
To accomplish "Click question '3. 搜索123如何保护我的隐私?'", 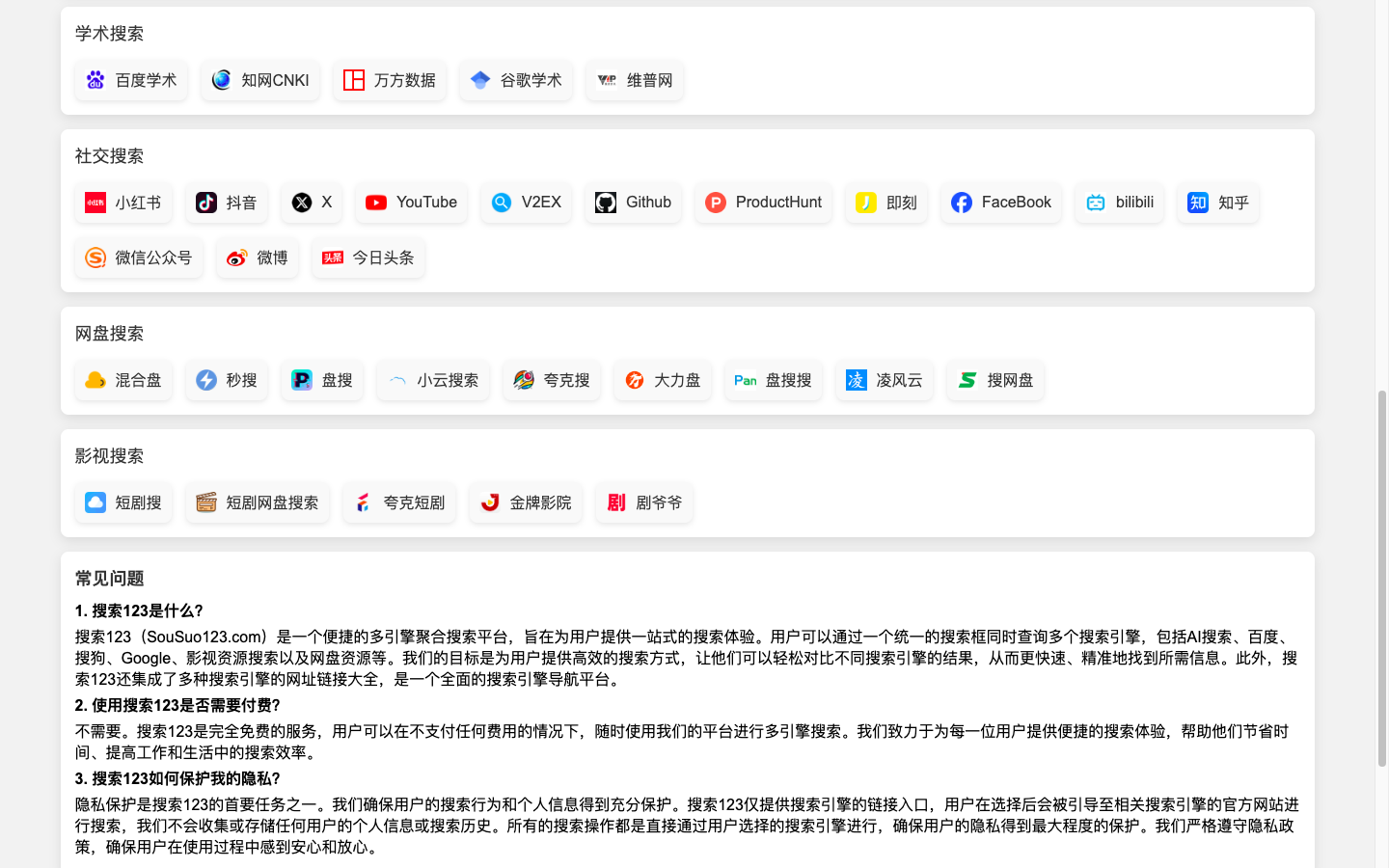I will 177,779.
